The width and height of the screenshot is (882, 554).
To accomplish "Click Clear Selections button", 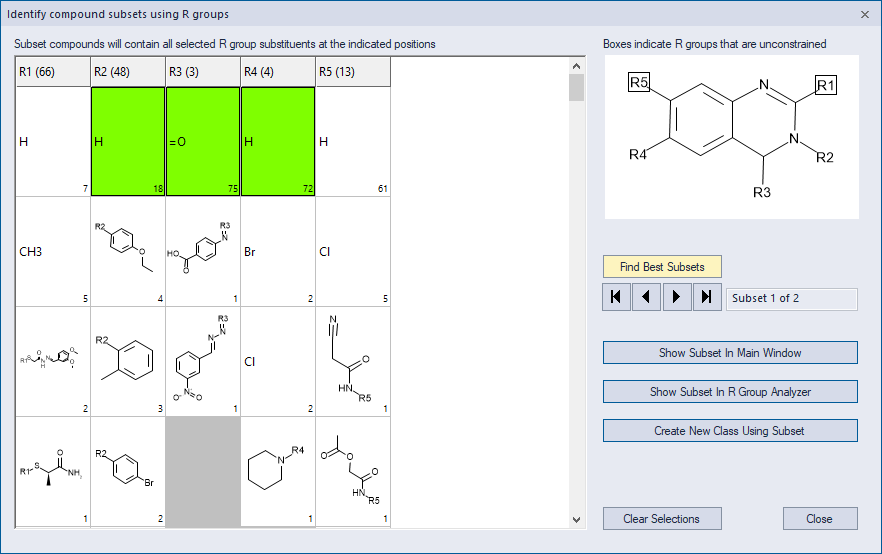I will [x=662, y=519].
